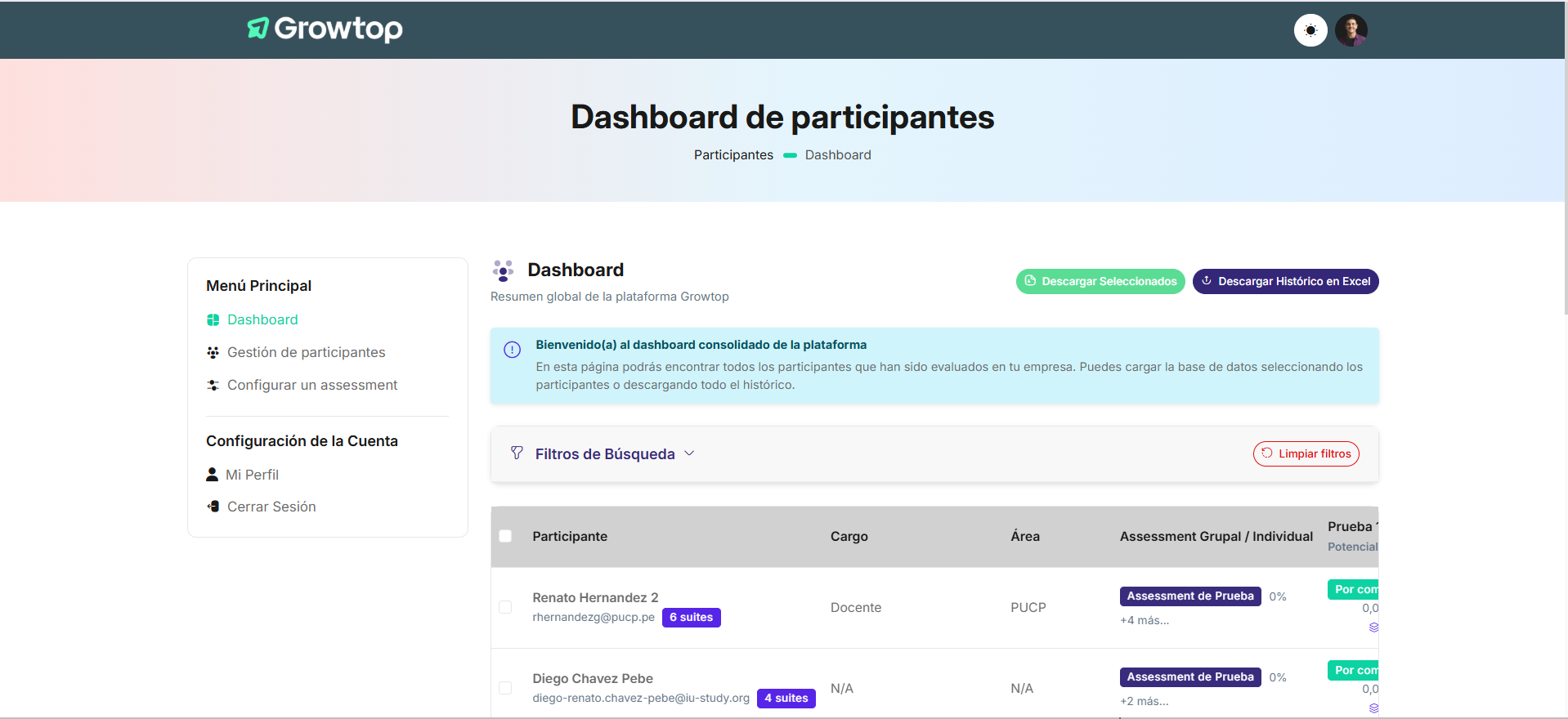The image size is (1568, 719).
Task: Click Assessment de Prueba tag in Renato's row
Action: (1190, 596)
